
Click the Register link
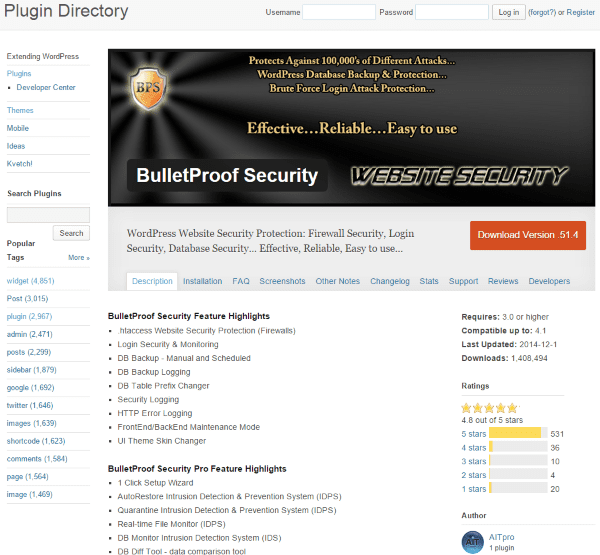pos(580,13)
